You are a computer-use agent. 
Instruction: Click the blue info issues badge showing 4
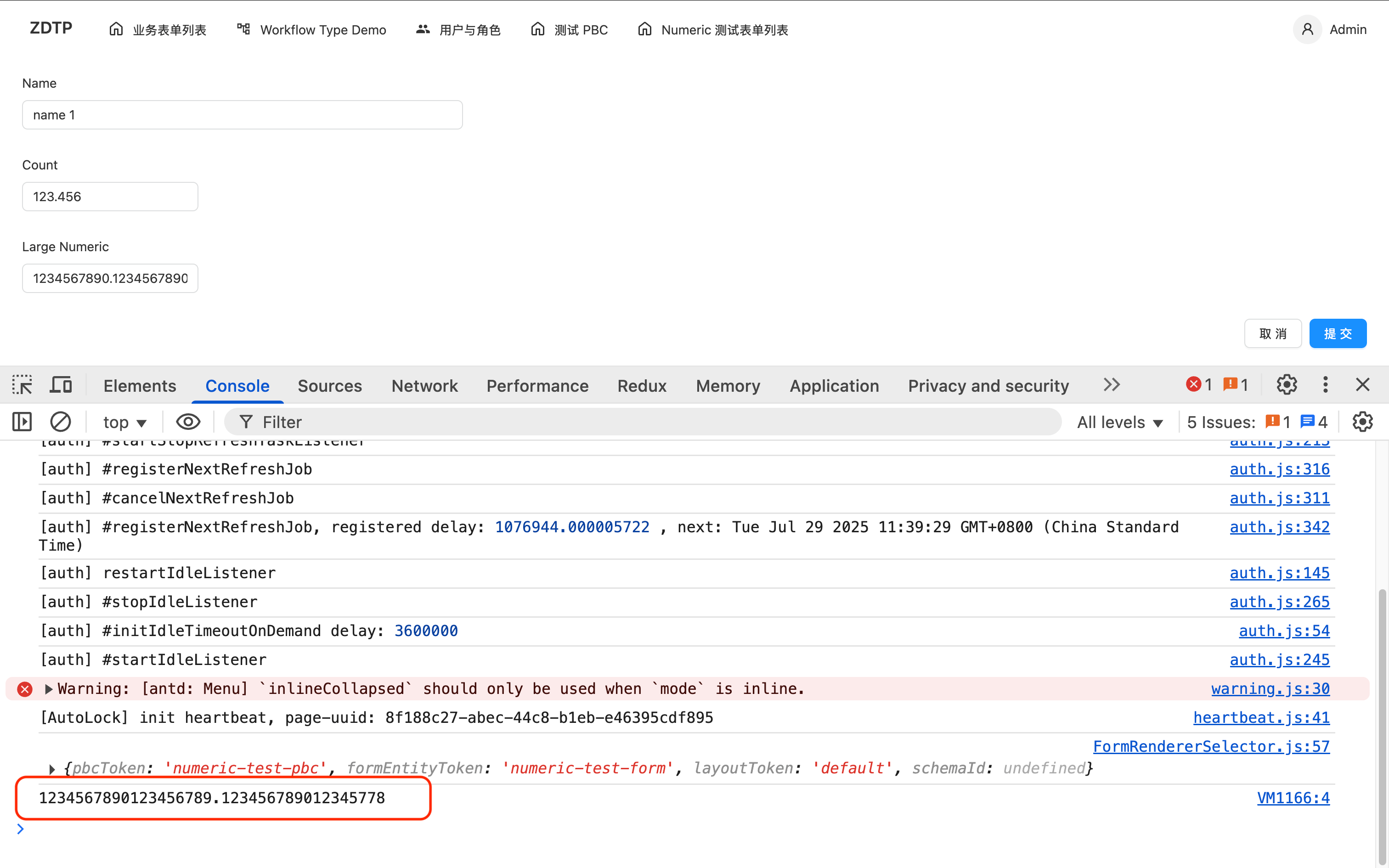pos(1314,422)
